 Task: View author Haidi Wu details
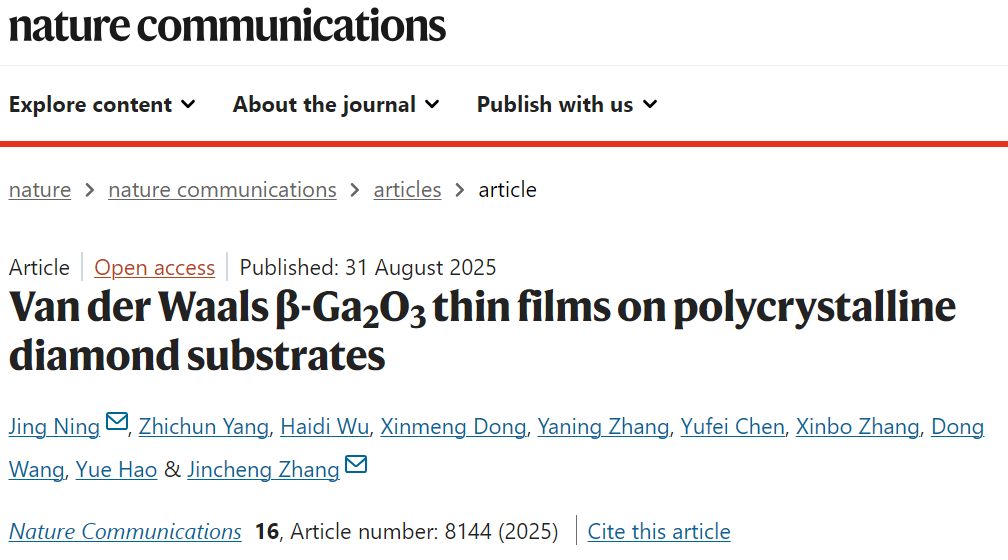(x=325, y=427)
